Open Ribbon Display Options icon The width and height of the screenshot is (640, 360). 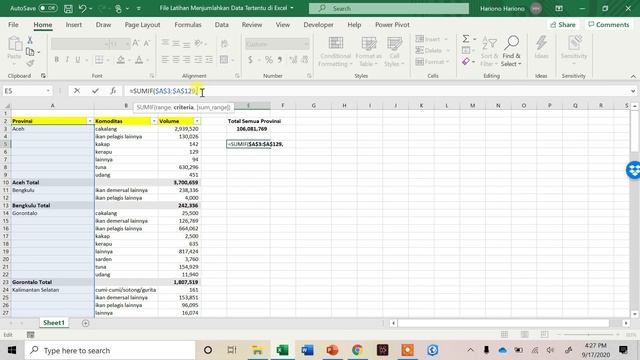pyautogui.click(x=559, y=8)
